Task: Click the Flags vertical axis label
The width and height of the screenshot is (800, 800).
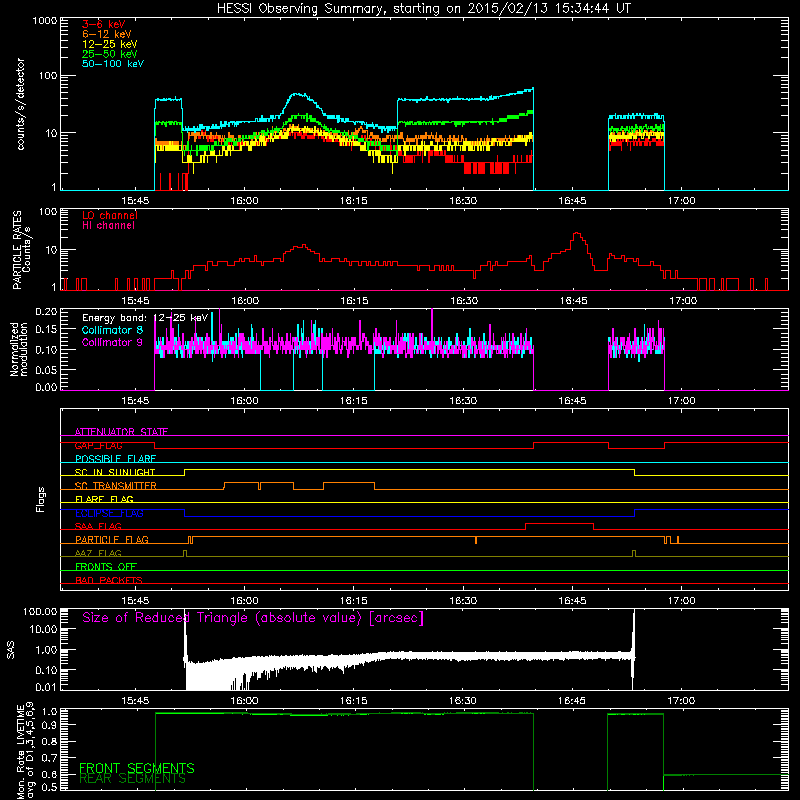Action: coord(41,499)
